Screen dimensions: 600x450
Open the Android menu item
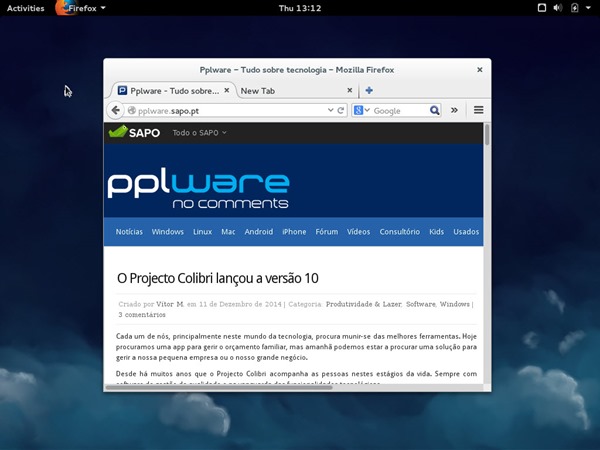[x=259, y=232]
